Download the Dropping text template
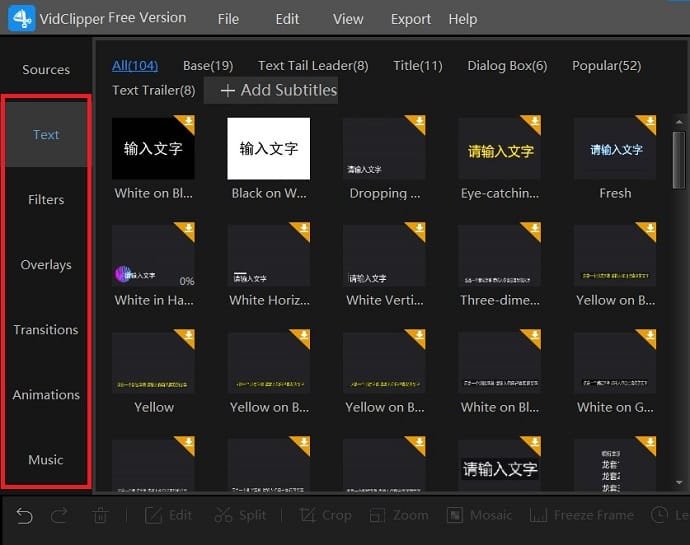Image resolution: width=690 pixels, height=545 pixels. coord(418,121)
